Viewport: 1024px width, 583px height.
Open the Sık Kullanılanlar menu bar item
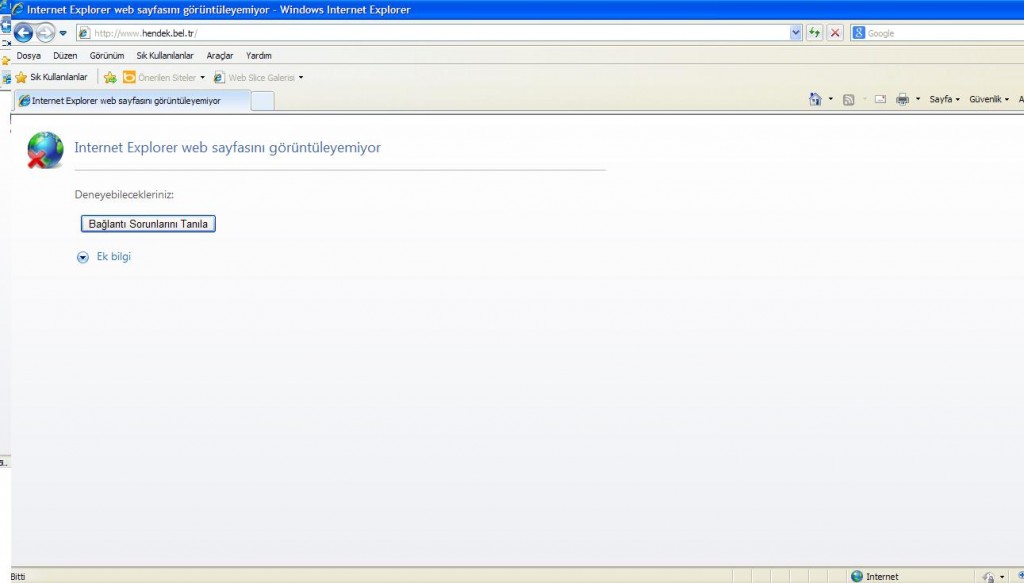[x=165, y=55]
